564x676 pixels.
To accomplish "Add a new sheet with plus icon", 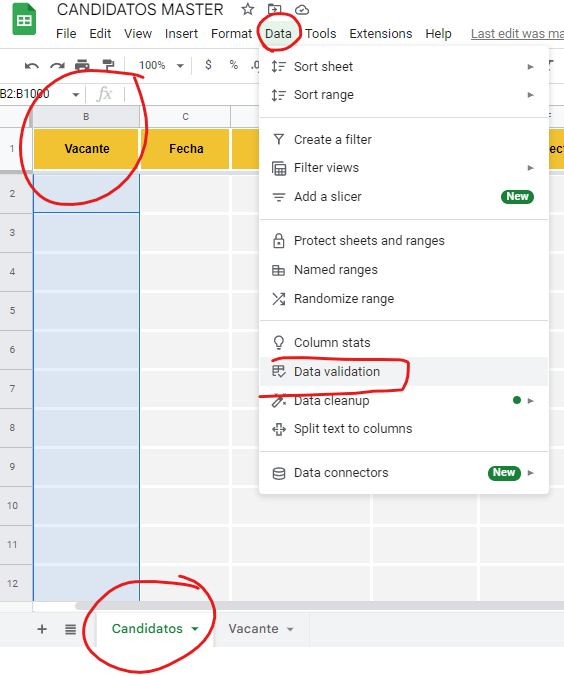I will click(x=42, y=629).
